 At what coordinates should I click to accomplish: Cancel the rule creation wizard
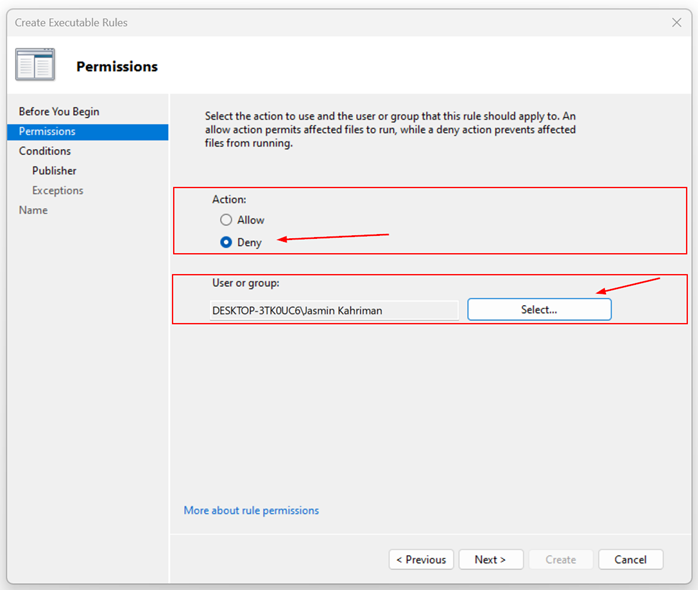tap(630, 560)
